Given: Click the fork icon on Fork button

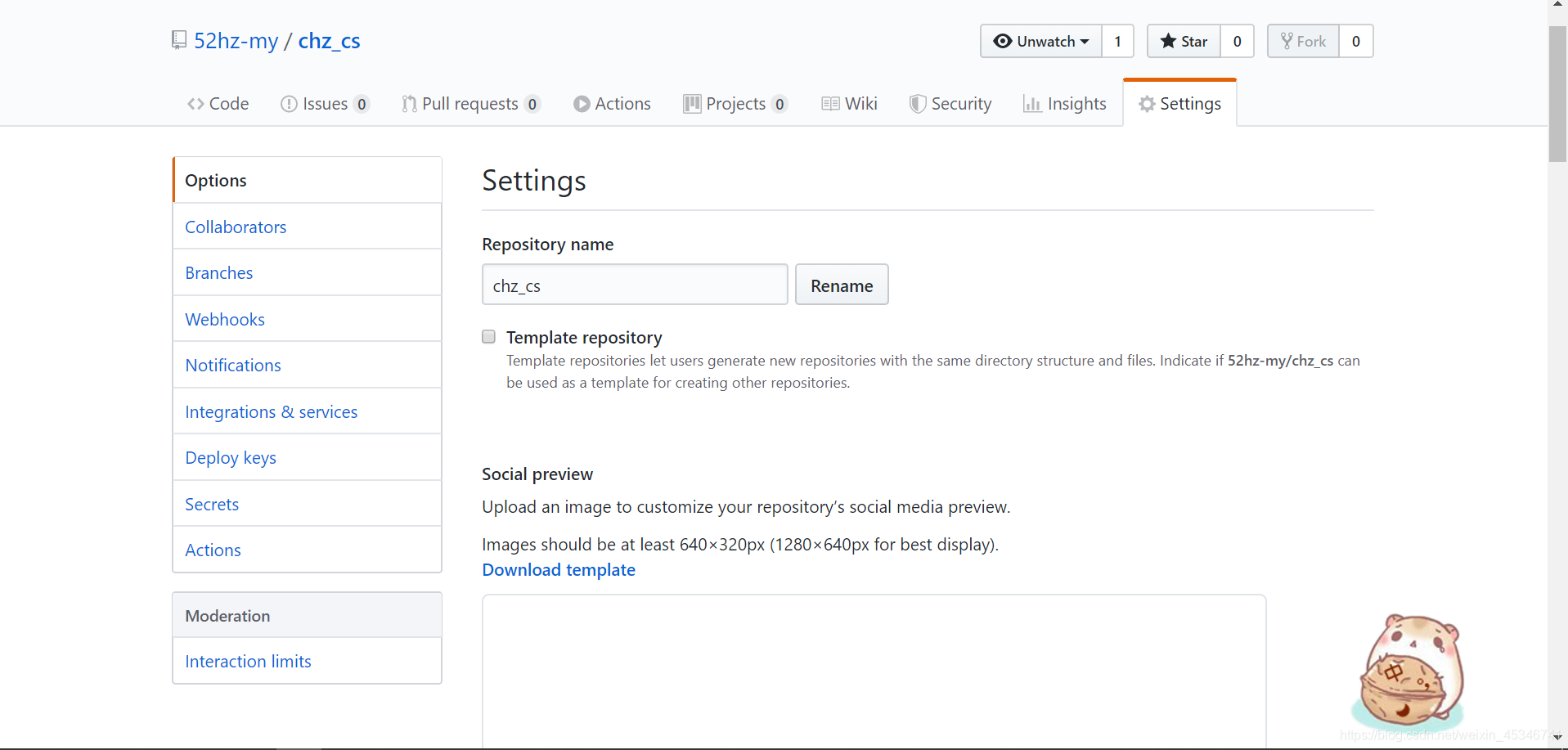Looking at the screenshot, I should click(x=1287, y=41).
